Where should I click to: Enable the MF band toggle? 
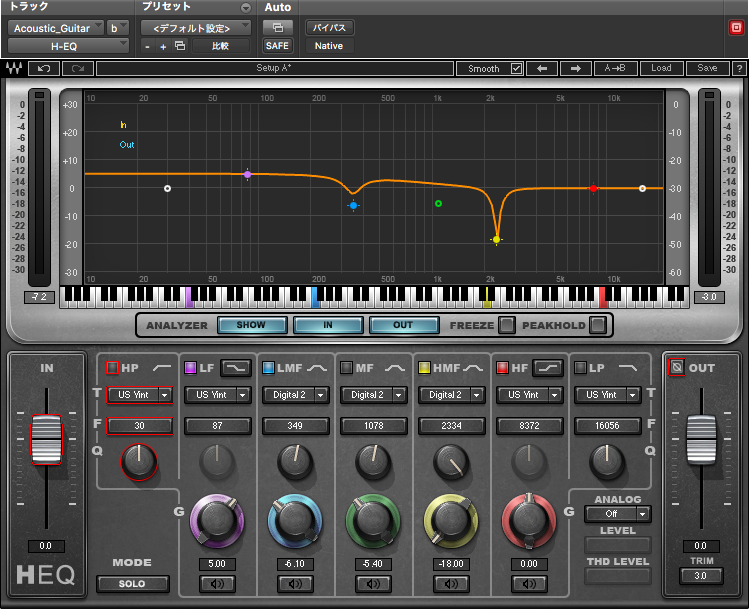pyautogui.click(x=346, y=368)
